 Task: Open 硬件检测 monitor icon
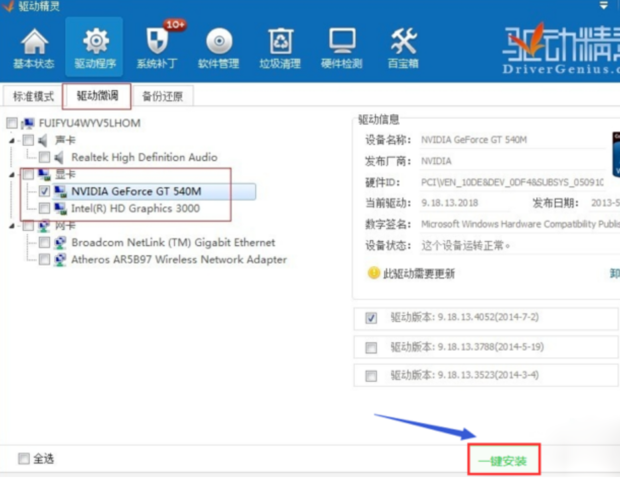pos(342,41)
